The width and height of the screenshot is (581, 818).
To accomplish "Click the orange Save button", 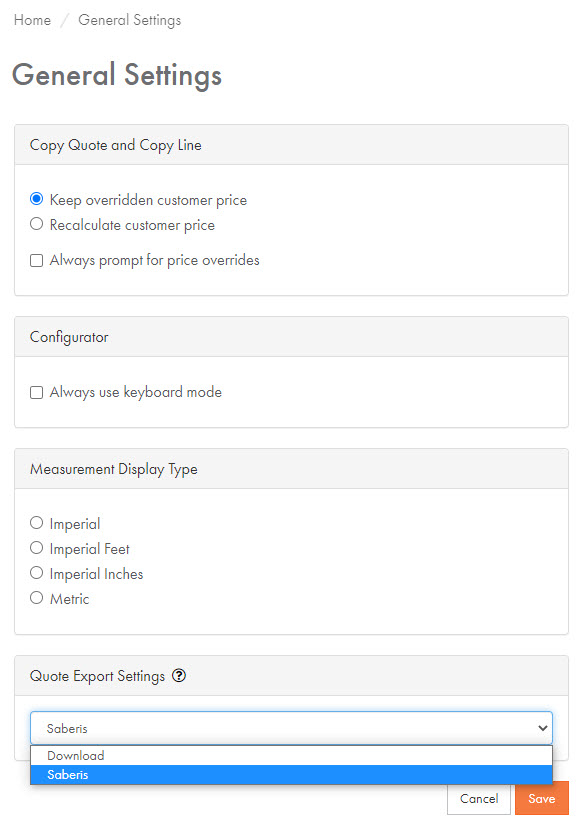I will 542,798.
